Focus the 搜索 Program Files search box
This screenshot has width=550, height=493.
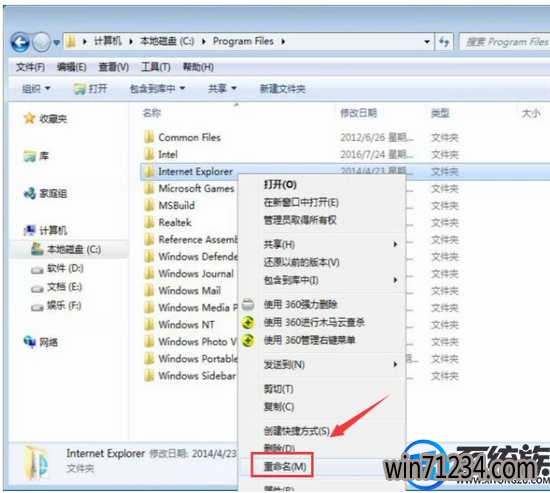tap(505, 42)
